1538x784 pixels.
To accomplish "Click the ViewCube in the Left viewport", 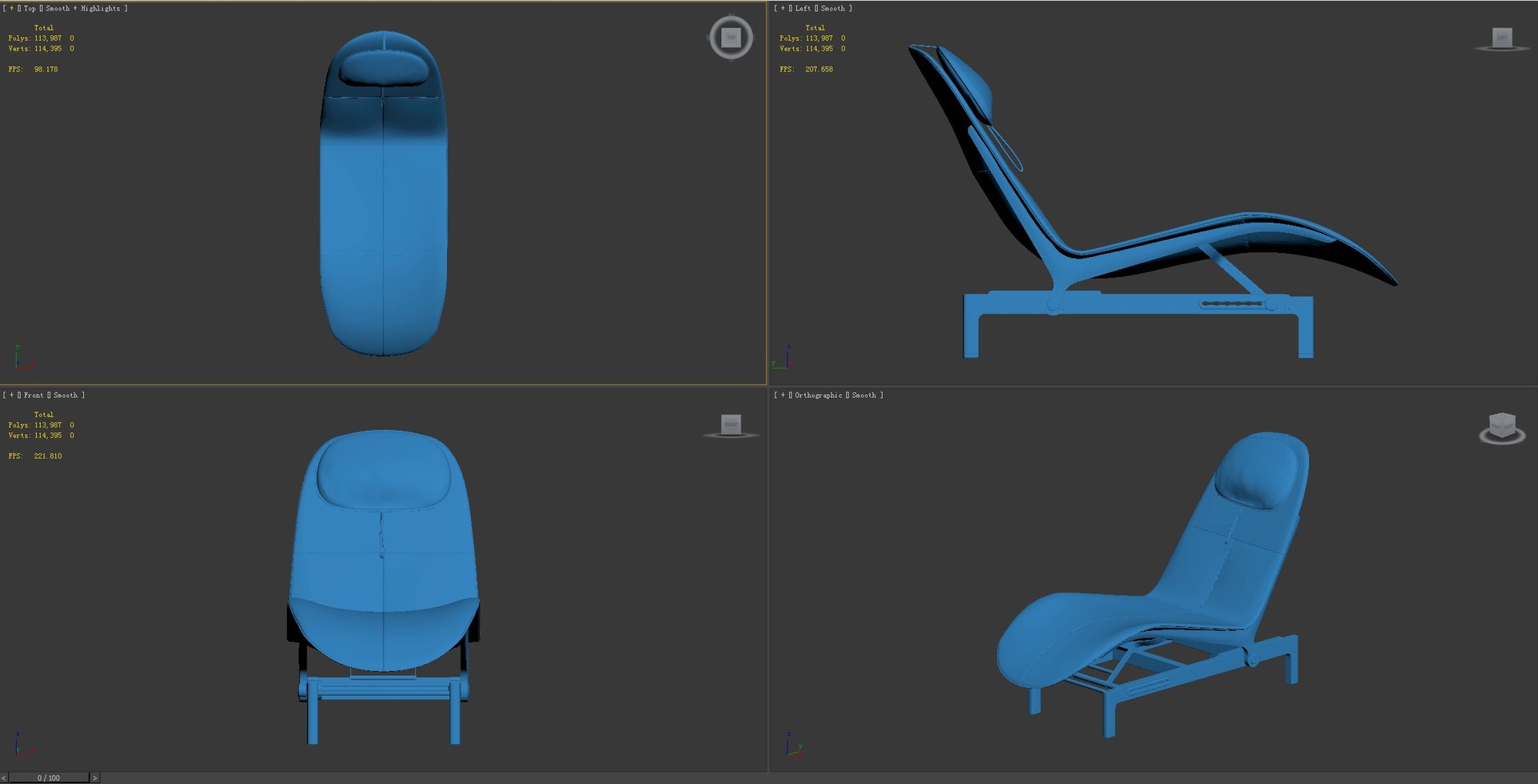I will pyautogui.click(x=1502, y=37).
